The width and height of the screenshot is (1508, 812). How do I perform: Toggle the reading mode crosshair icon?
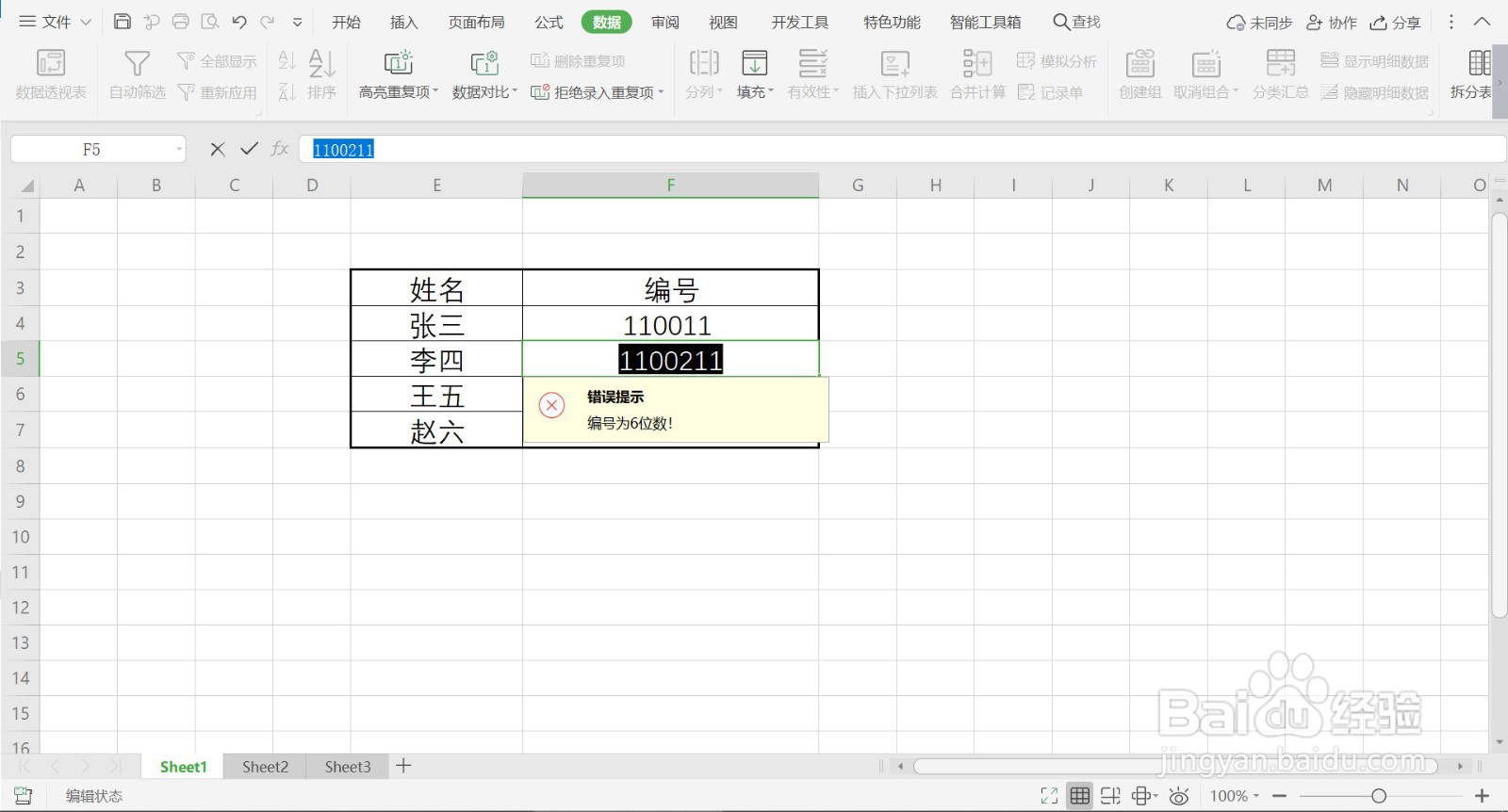[x=1141, y=796]
